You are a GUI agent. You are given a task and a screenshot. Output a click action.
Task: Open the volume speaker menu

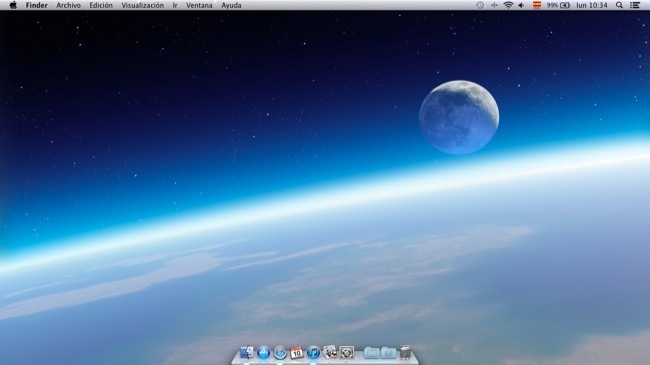tap(521, 5)
